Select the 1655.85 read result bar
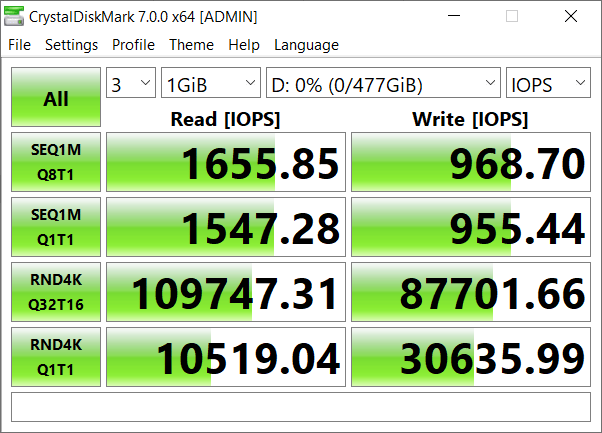The height and width of the screenshot is (433, 602). pyautogui.click(x=226, y=162)
